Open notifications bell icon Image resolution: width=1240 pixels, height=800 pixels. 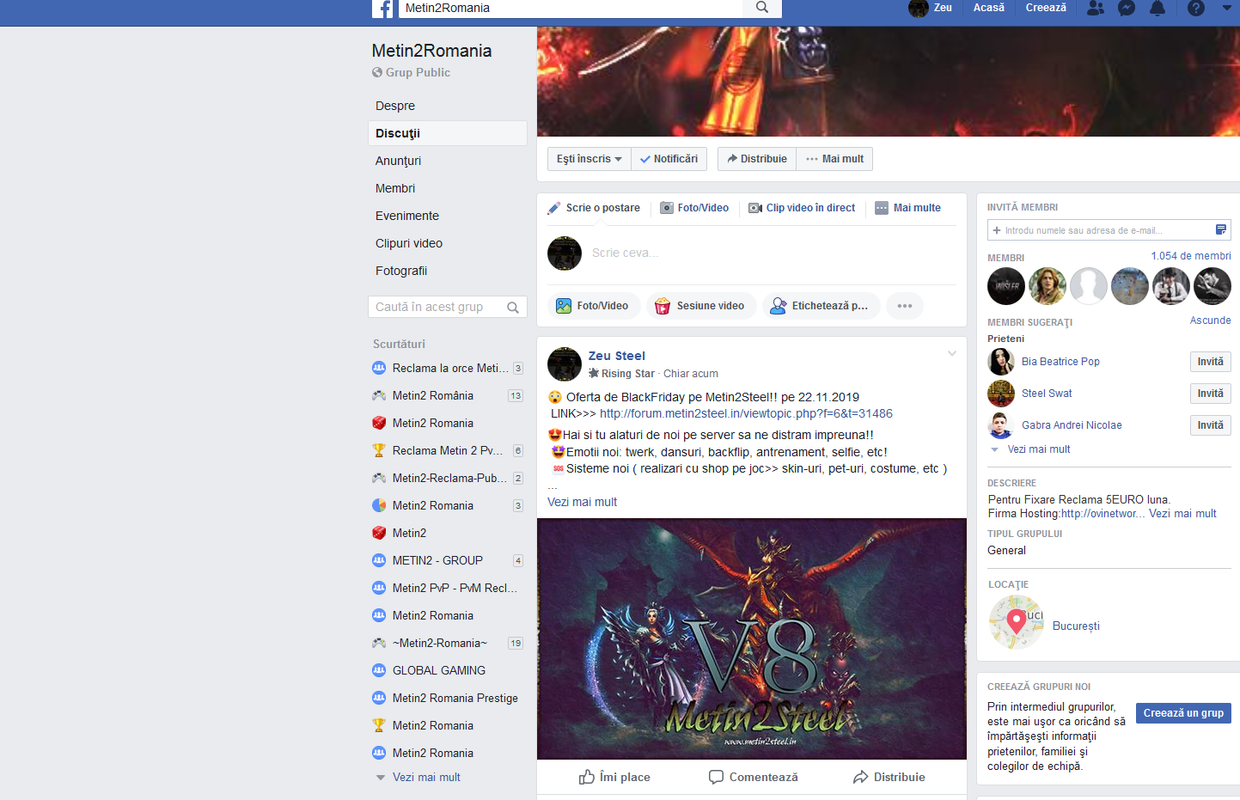click(x=1157, y=8)
